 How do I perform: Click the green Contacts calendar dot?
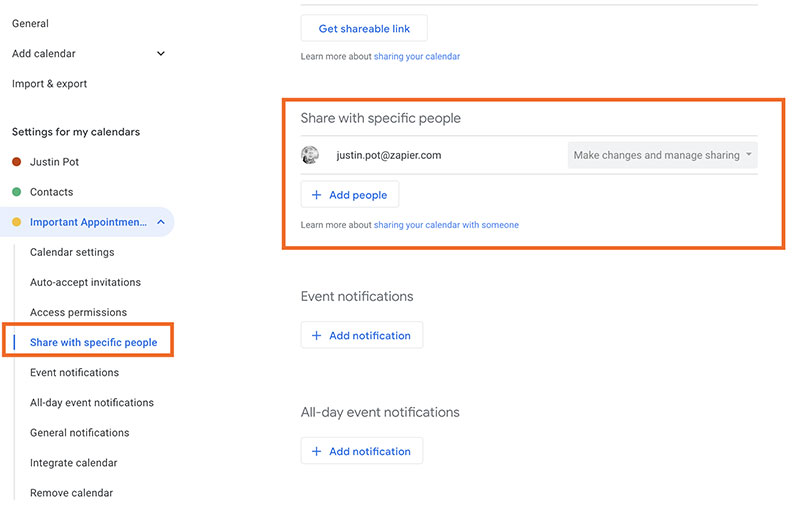click(16, 192)
